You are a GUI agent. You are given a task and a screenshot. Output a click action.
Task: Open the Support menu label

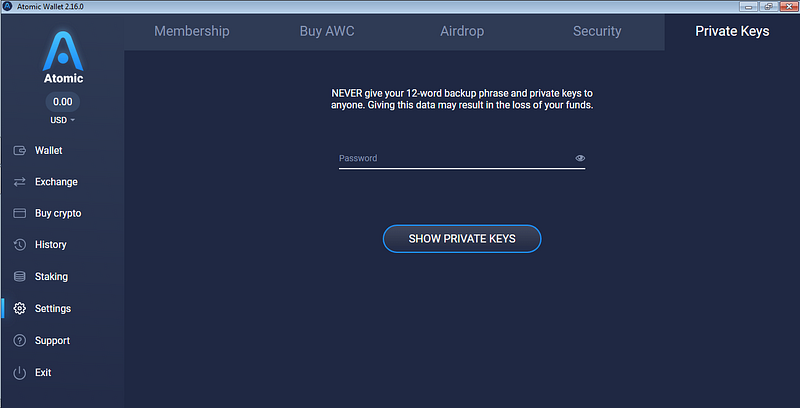pos(52,340)
